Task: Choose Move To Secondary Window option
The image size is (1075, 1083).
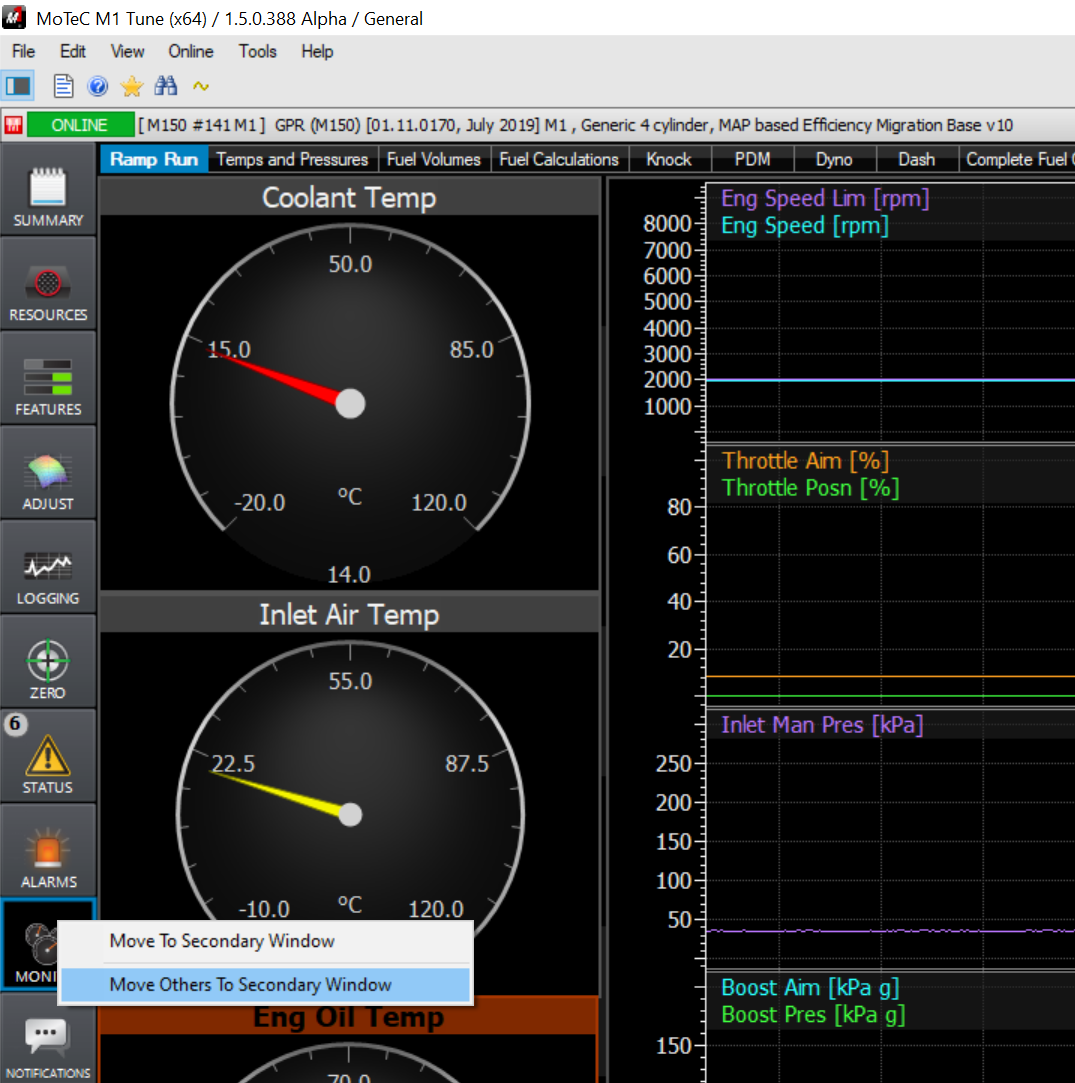Action: (222, 941)
